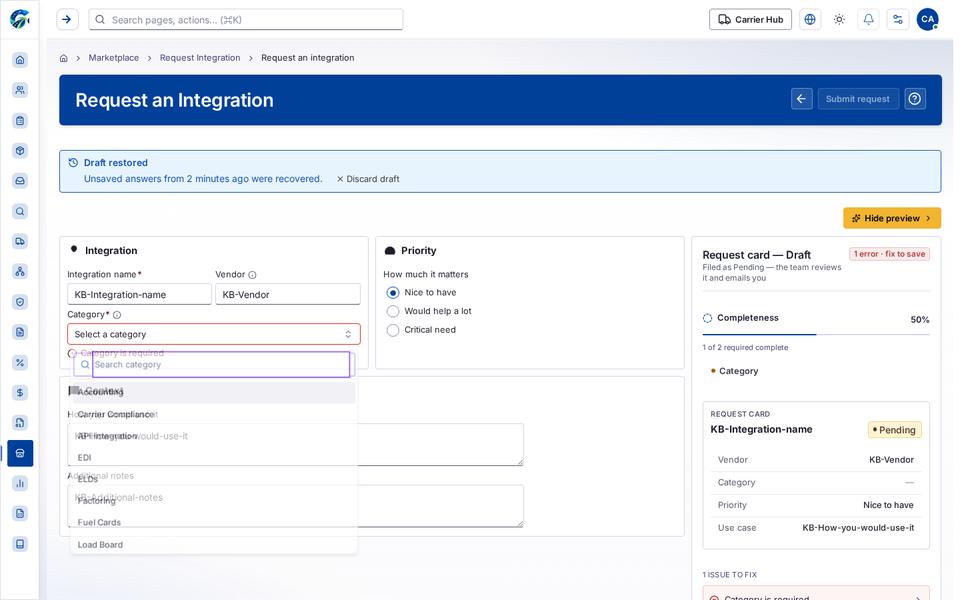Open the notifications bell
The width and height of the screenshot is (960, 600).
tap(868, 20)
